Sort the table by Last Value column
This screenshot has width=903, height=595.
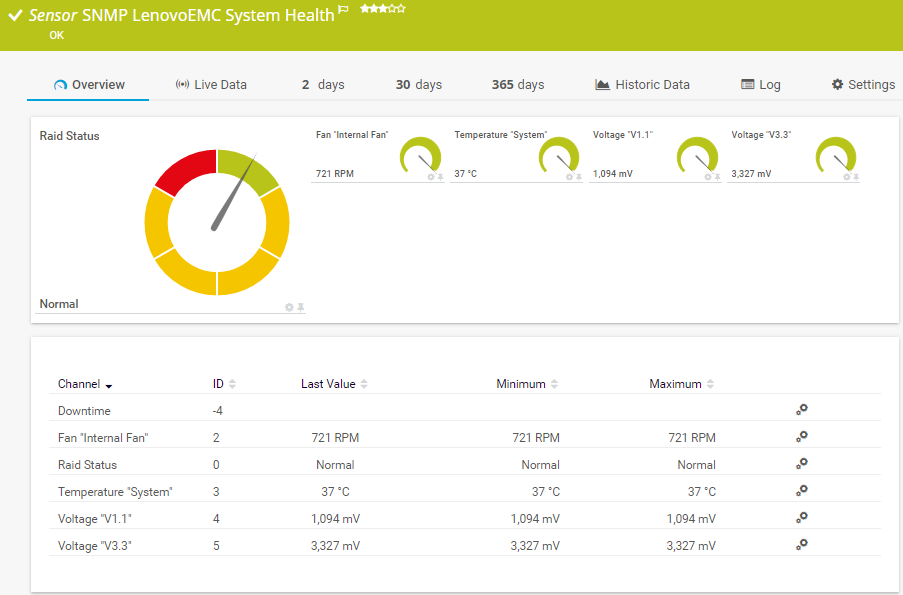tap(334, 384)
